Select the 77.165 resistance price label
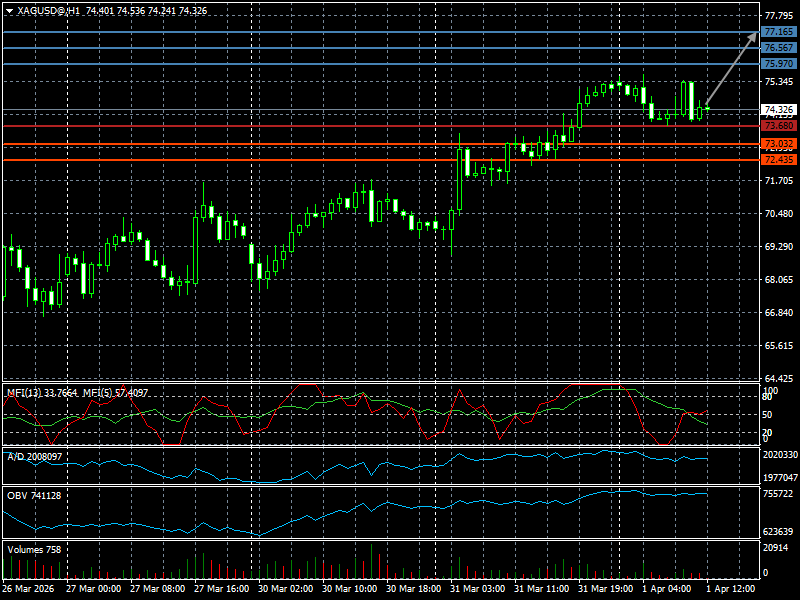The image size is (800, 600). click(x=778, y=32)
